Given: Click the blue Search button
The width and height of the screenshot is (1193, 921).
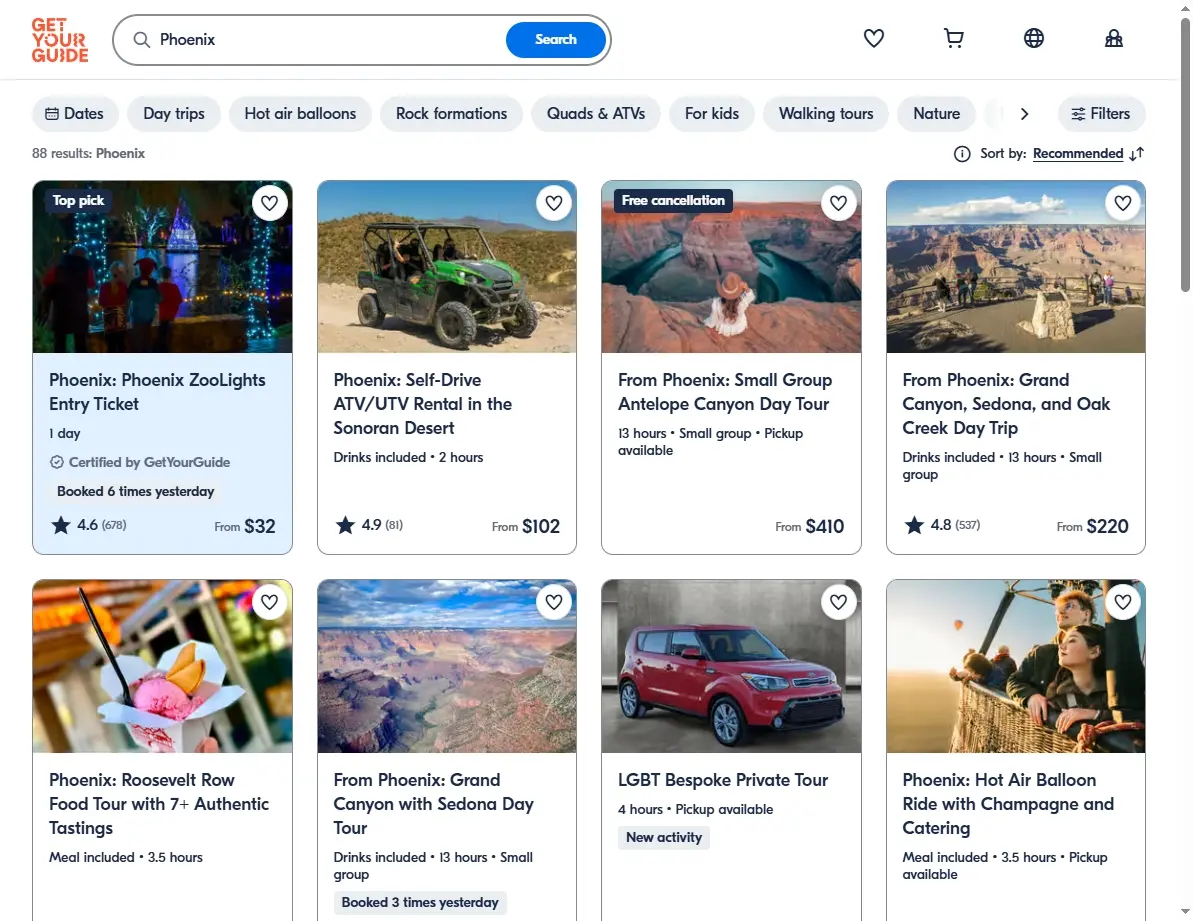Looking at the screenshot, I should (x=555, y=40).
